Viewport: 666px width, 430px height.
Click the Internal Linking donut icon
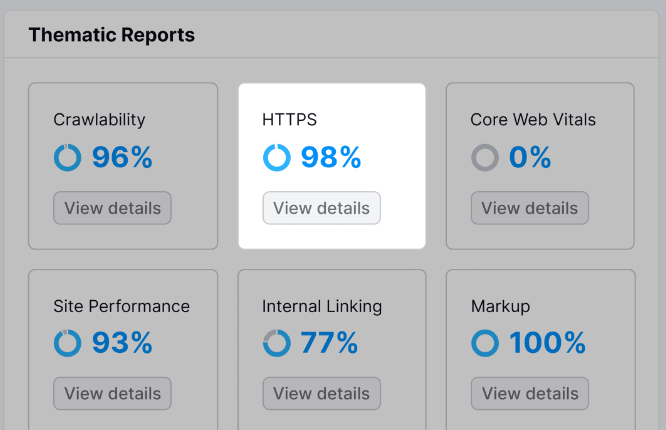[277, 344]
